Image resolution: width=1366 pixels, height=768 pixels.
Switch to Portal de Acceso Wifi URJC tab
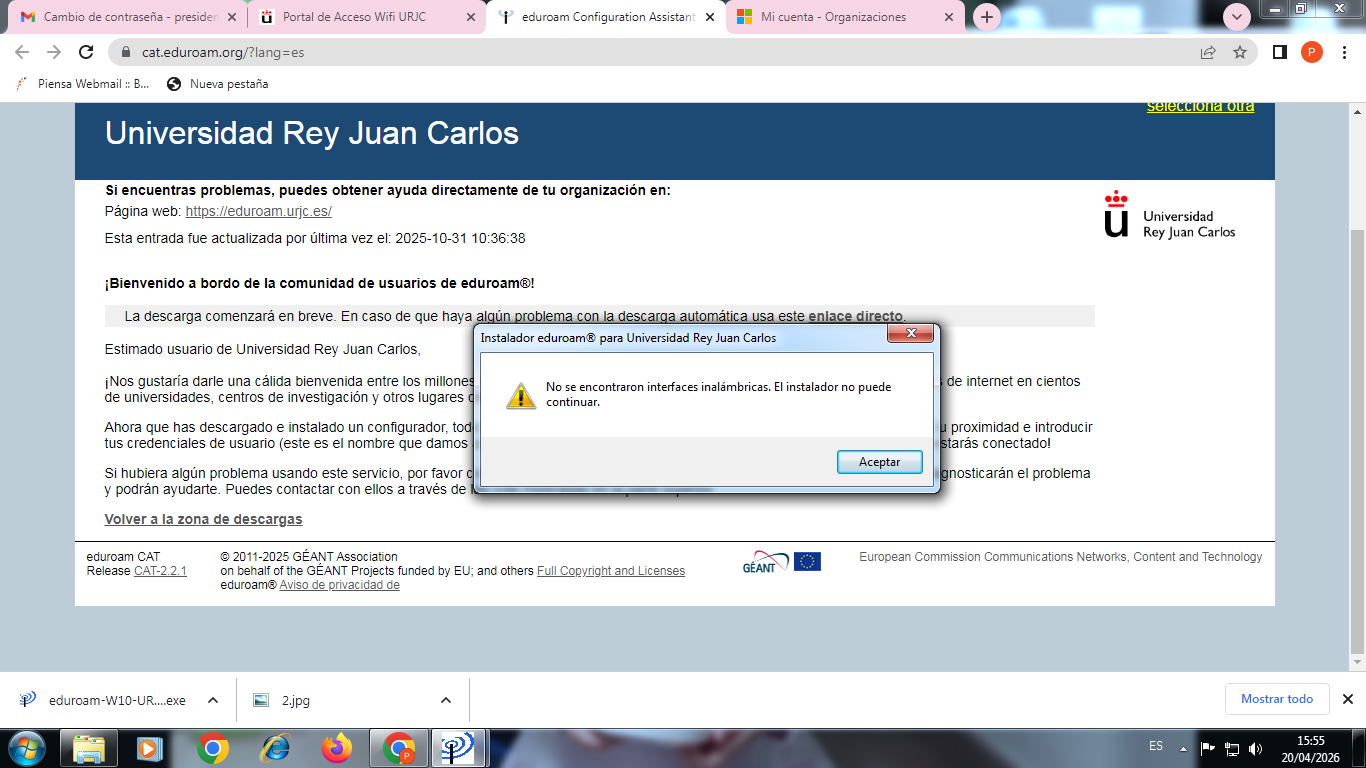[354, 17]
